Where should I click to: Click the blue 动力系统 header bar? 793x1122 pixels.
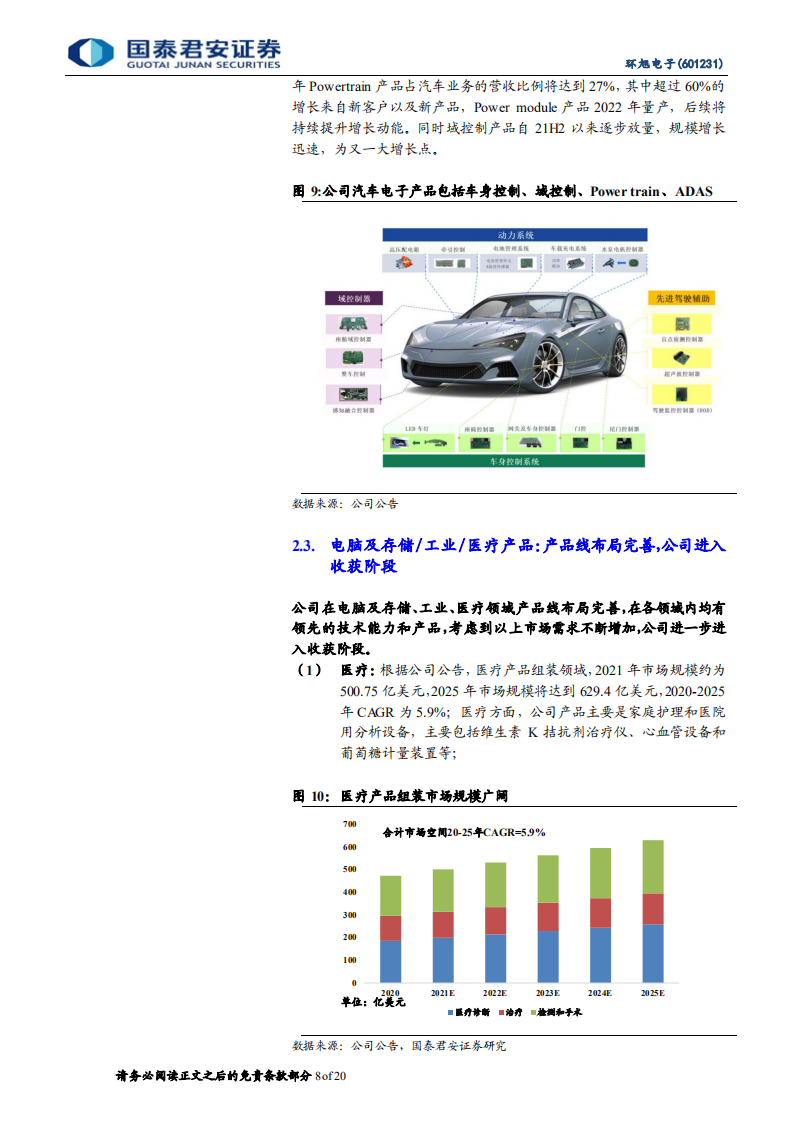pos(515,235)
